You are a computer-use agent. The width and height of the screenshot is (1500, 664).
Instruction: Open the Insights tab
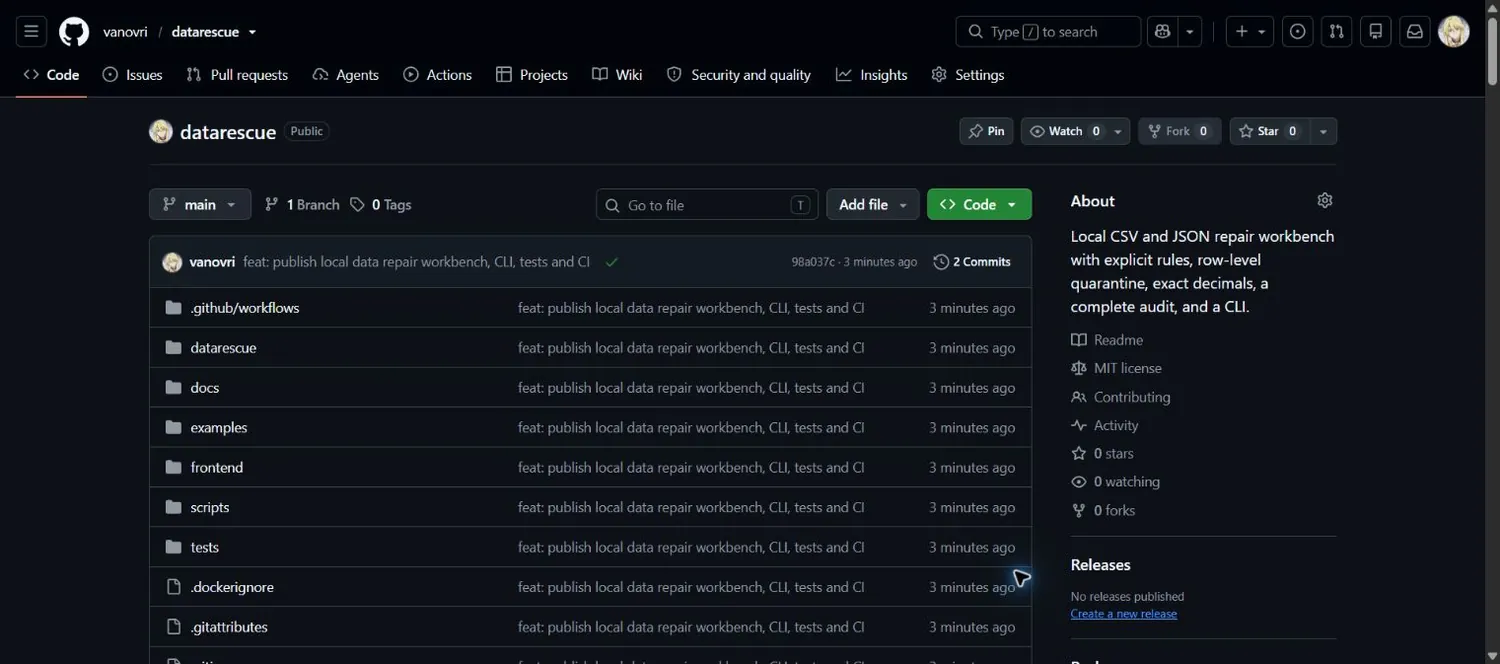(x=871, y=75)
